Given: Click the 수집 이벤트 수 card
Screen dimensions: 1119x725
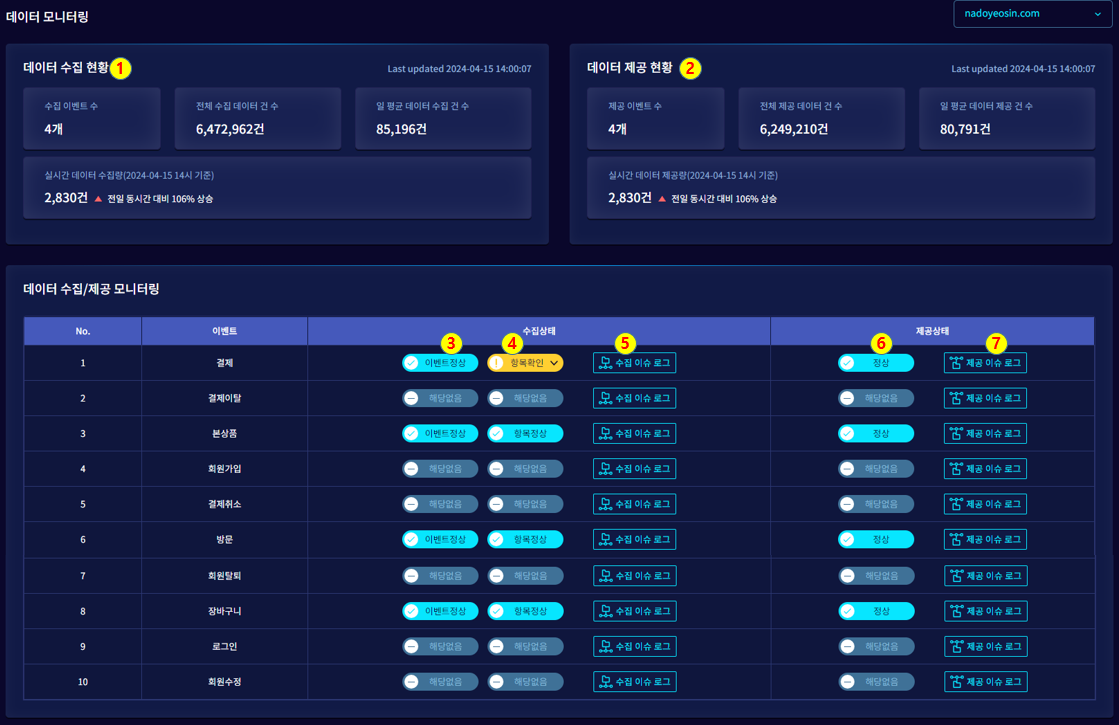Looking at the screenshot, I should [x=91, y=118].
